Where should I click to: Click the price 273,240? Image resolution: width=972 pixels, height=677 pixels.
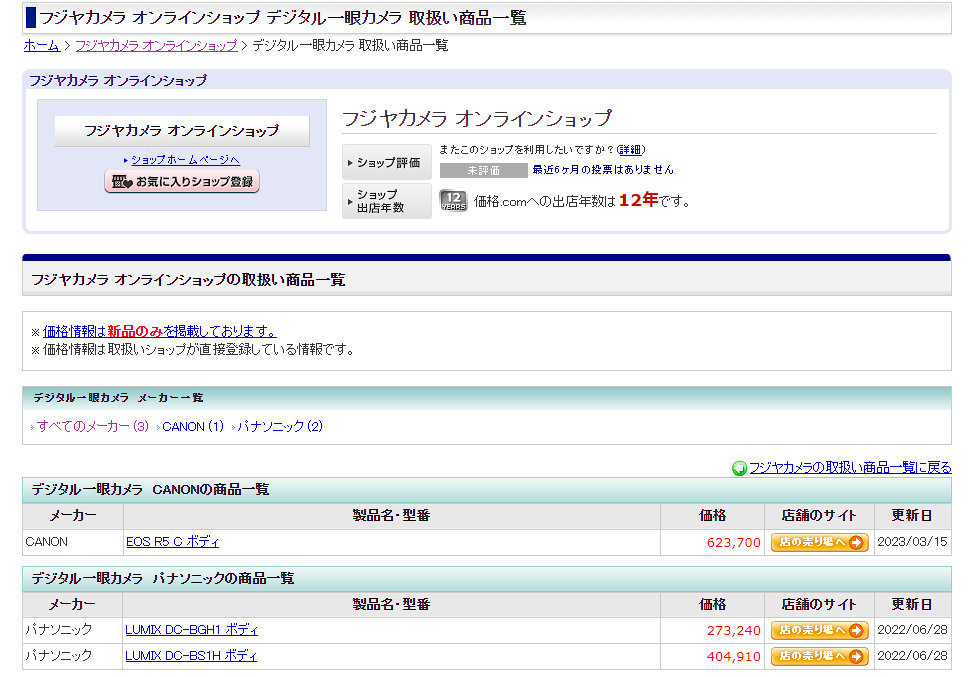[x=733, y=631]
